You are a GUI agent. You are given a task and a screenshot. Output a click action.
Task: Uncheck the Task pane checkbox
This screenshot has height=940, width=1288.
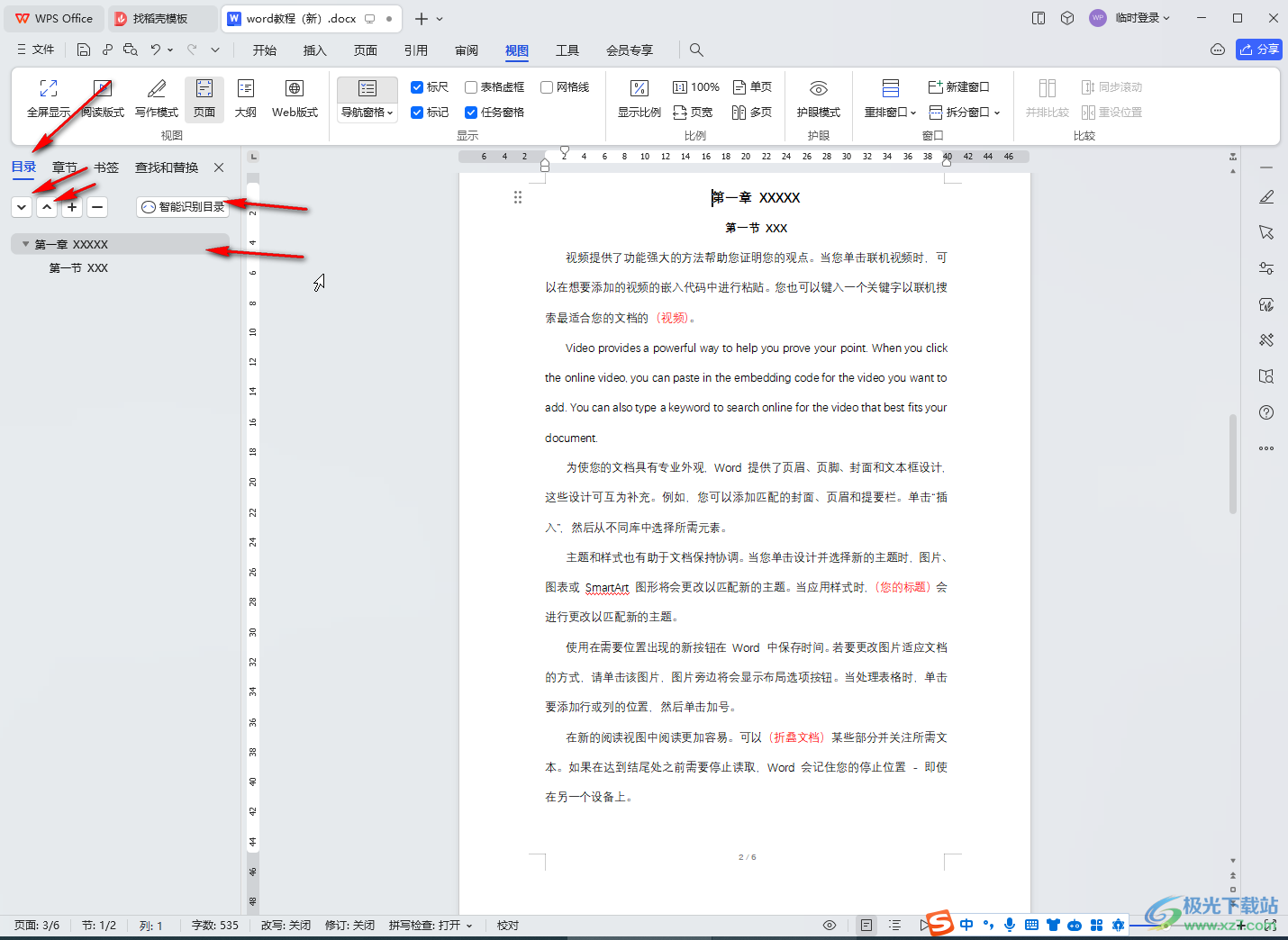coord(471,113)
